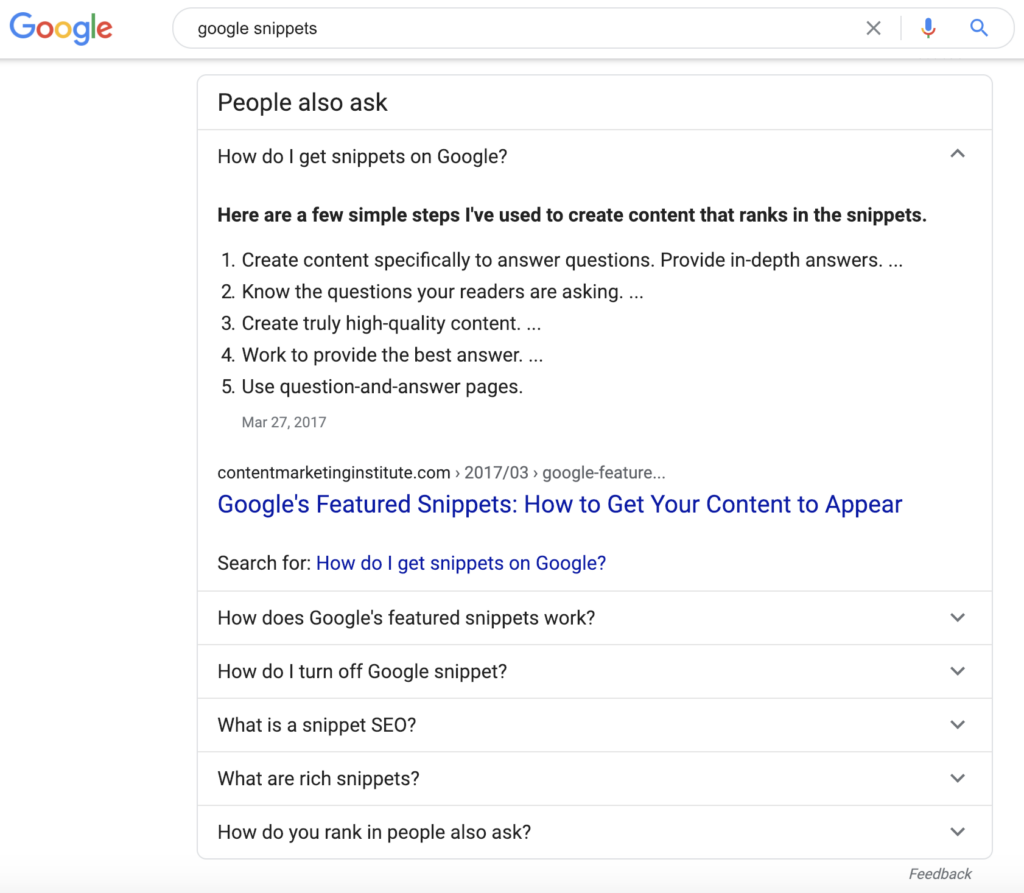Click the Feedback link below the box
The height and width of the screenshot is (893, 1024).
pyautogui.click(x=939, y=874)
